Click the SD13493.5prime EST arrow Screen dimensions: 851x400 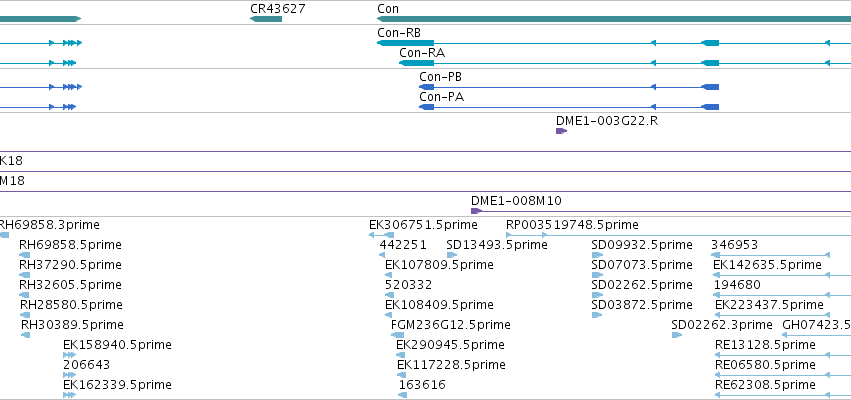[x=452, y=255]
